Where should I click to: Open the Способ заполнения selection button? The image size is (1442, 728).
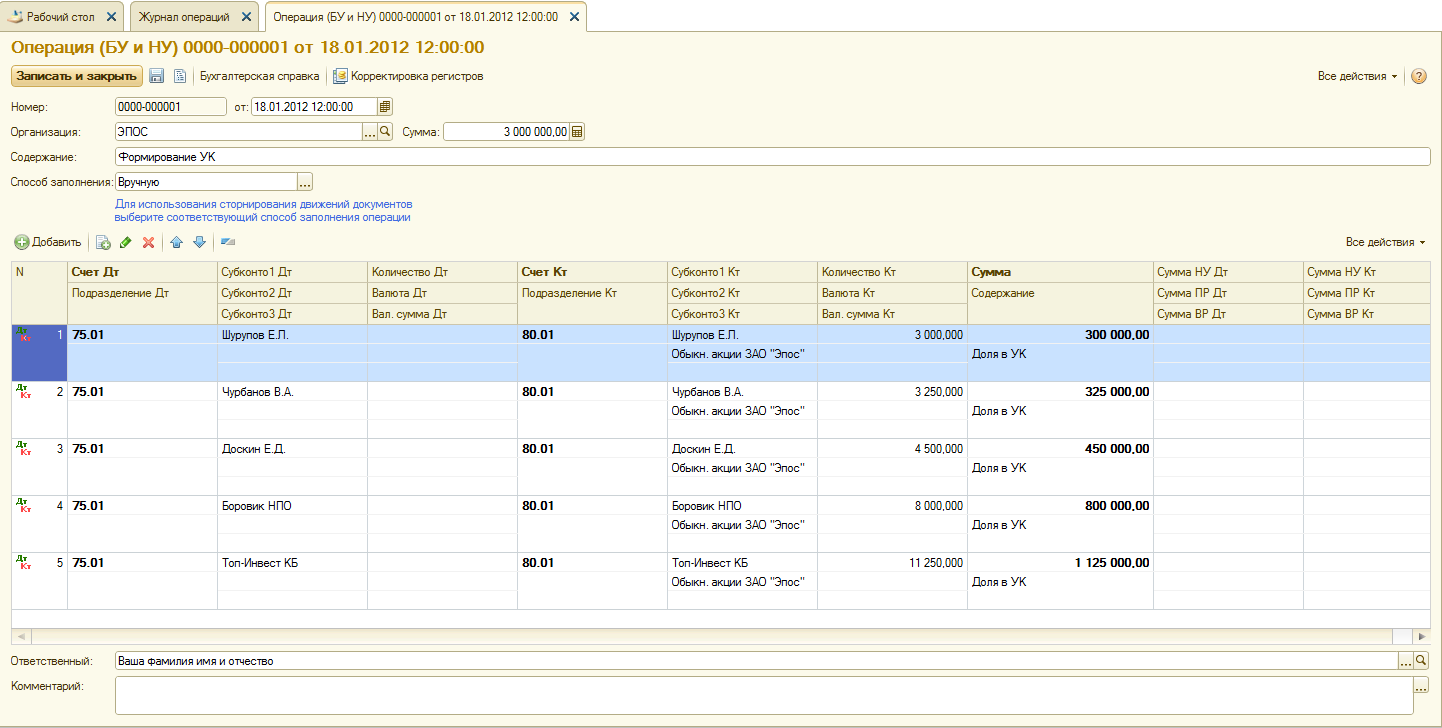tap(305, 182)
